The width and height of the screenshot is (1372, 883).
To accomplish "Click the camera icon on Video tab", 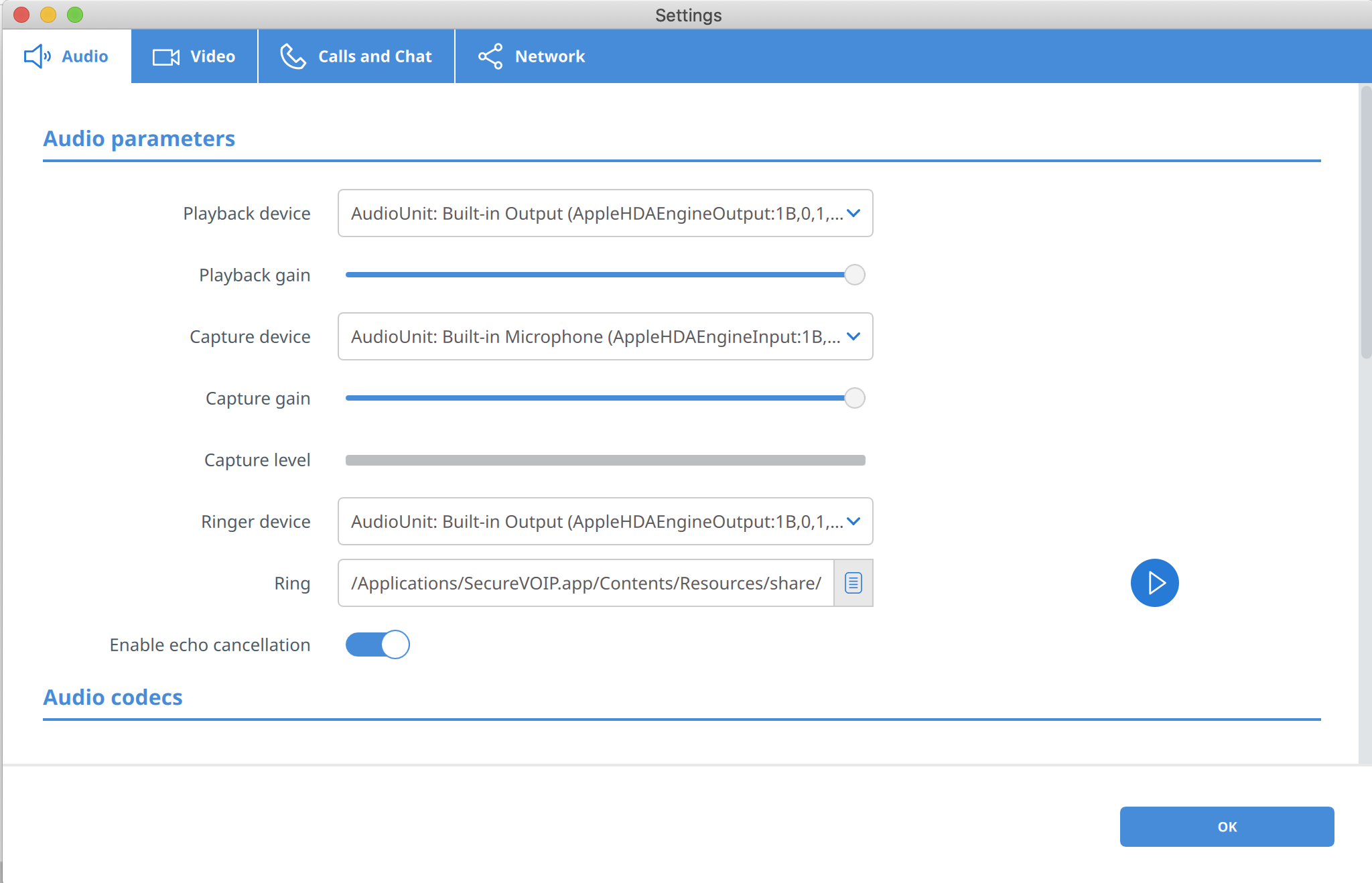I will coord(166,57).
